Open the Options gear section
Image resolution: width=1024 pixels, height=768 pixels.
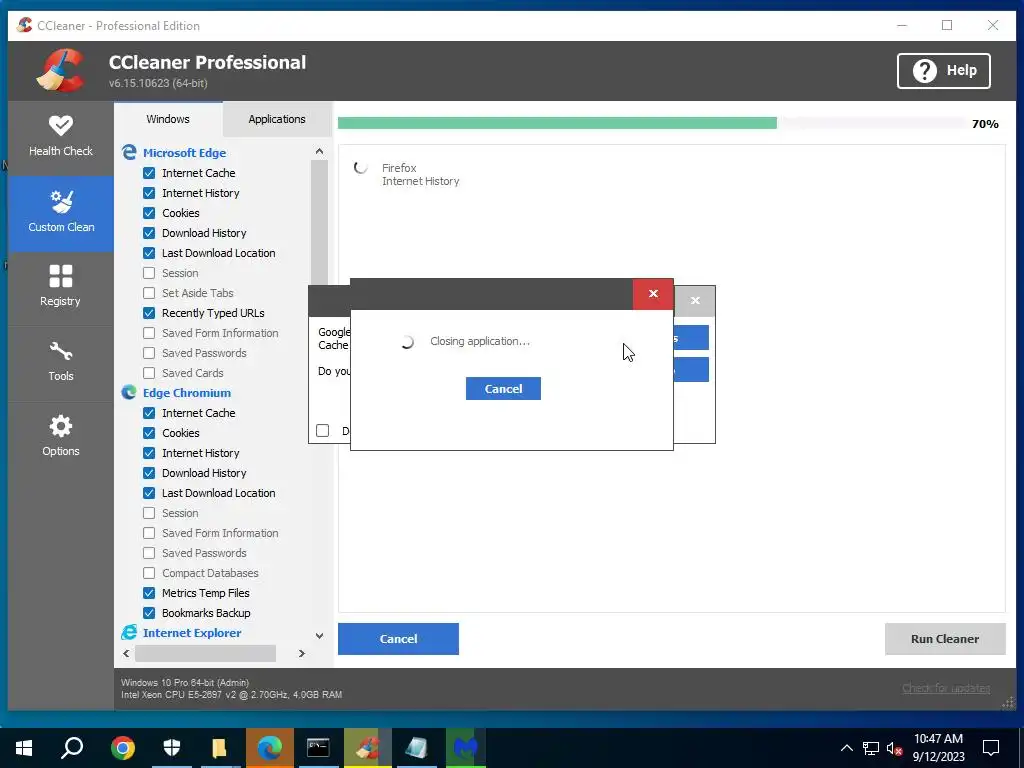61,436
